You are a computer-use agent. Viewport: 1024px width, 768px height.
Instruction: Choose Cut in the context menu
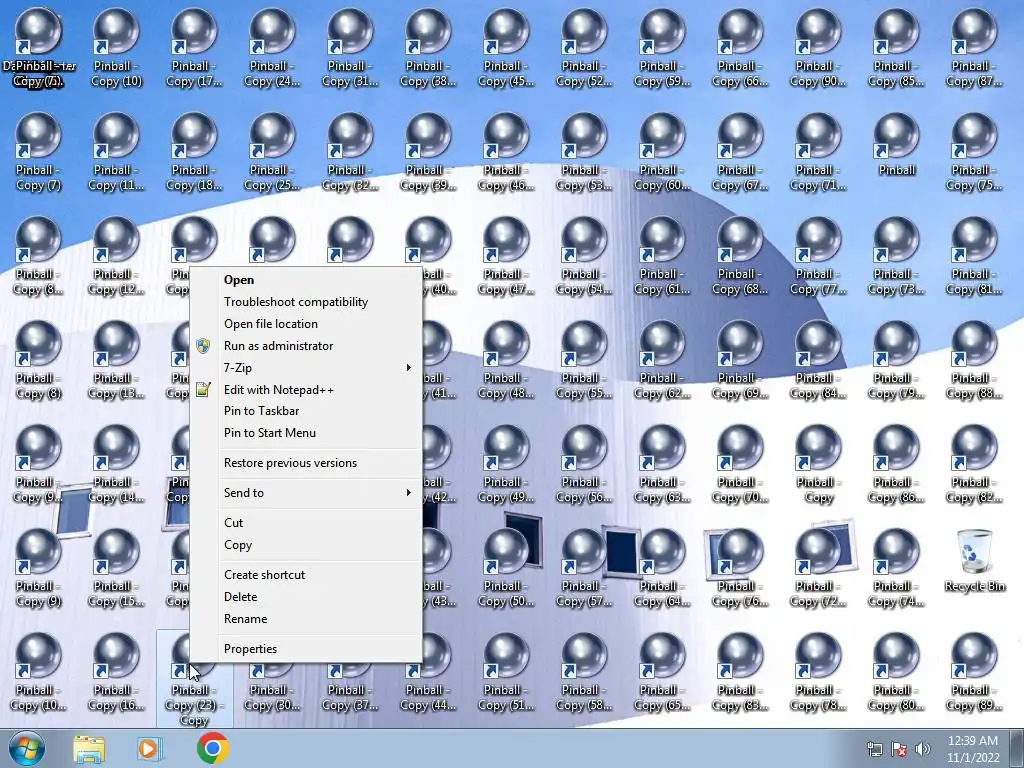(x=306, y=523)
